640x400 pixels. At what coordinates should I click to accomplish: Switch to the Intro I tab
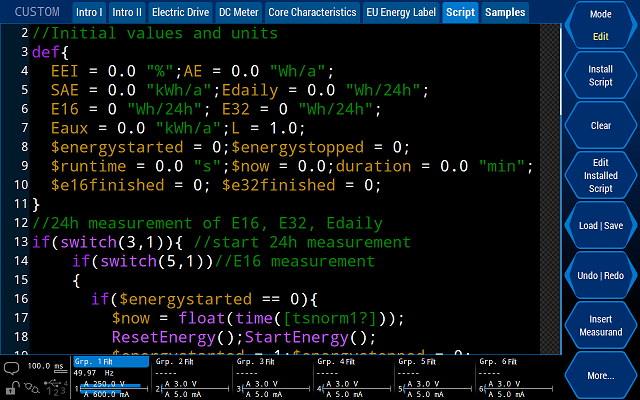pyautogui.click(x=89, y=12)
